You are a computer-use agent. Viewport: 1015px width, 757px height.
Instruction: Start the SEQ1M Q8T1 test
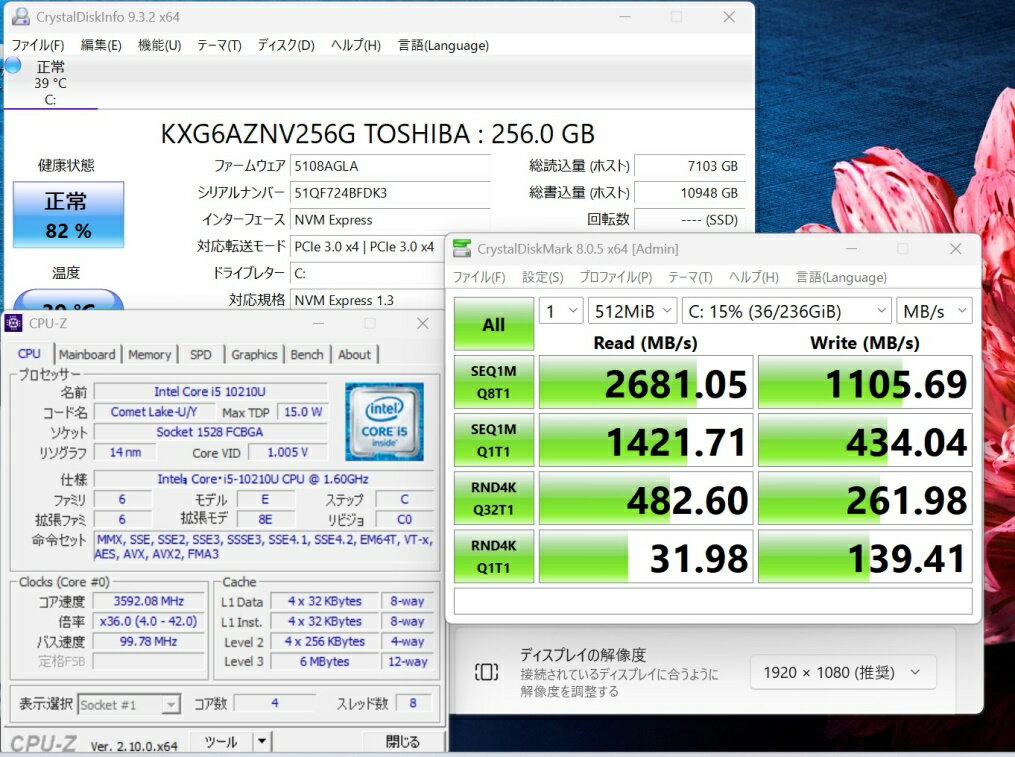(493, 382)
